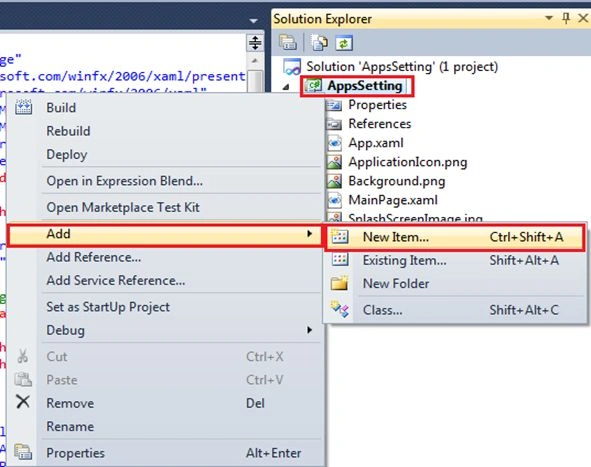This screenshot has height=467, width=591.
Task: Click the Show All Files toolbar icon
Action: [320, 43]
